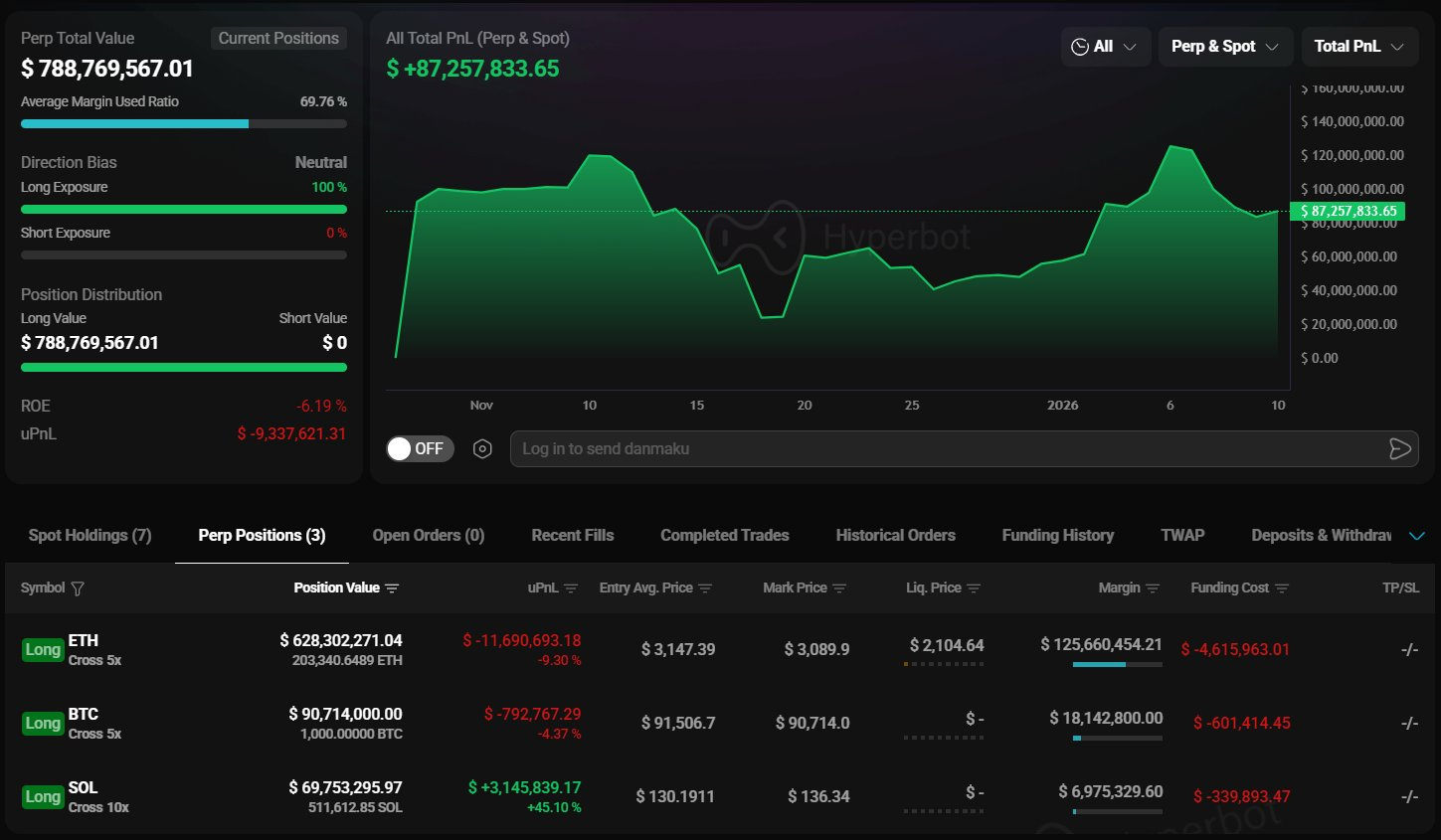Sort by Position Value column icon
The width and height of the screenshot is (1441, 840).
click(392, 588)
